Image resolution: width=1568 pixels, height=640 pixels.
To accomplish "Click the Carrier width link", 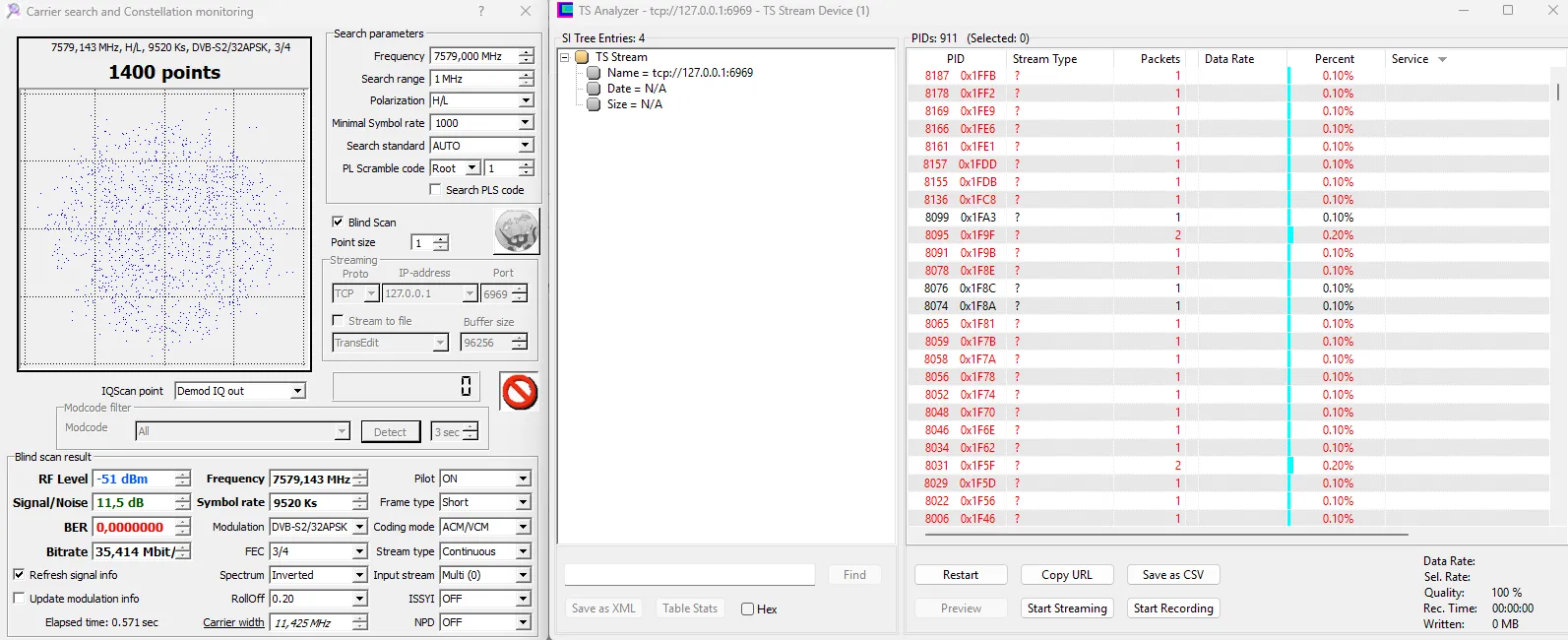I will click(233, 622).
